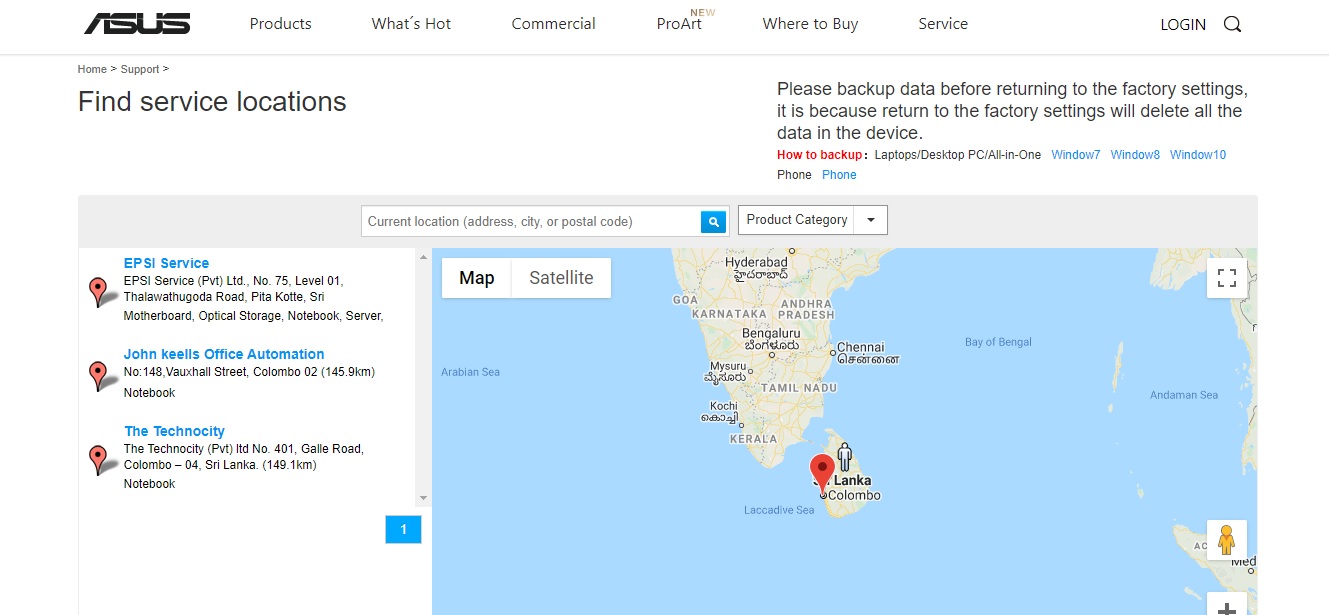Click the blue location search button
Image resolution: width=1329 pixels, height=615 pixels.
[x=713, y=221]
